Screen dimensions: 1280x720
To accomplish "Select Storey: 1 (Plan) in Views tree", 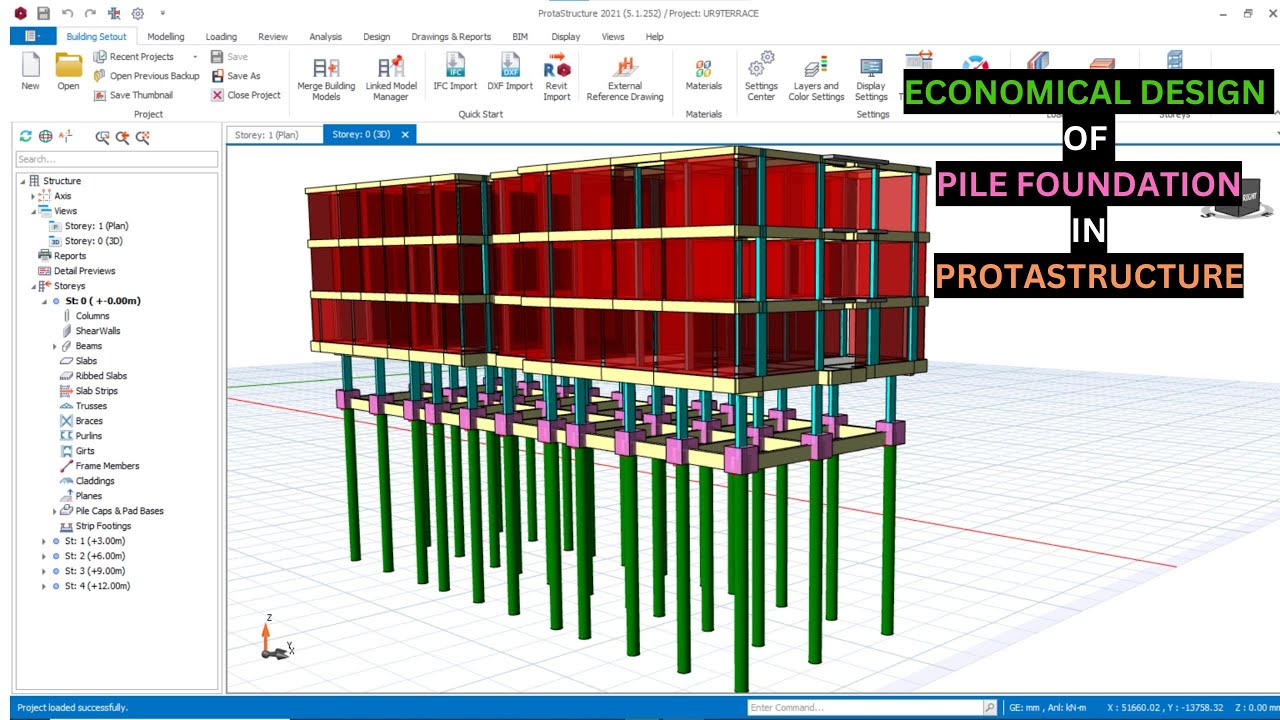I will [x=96, y=226].
